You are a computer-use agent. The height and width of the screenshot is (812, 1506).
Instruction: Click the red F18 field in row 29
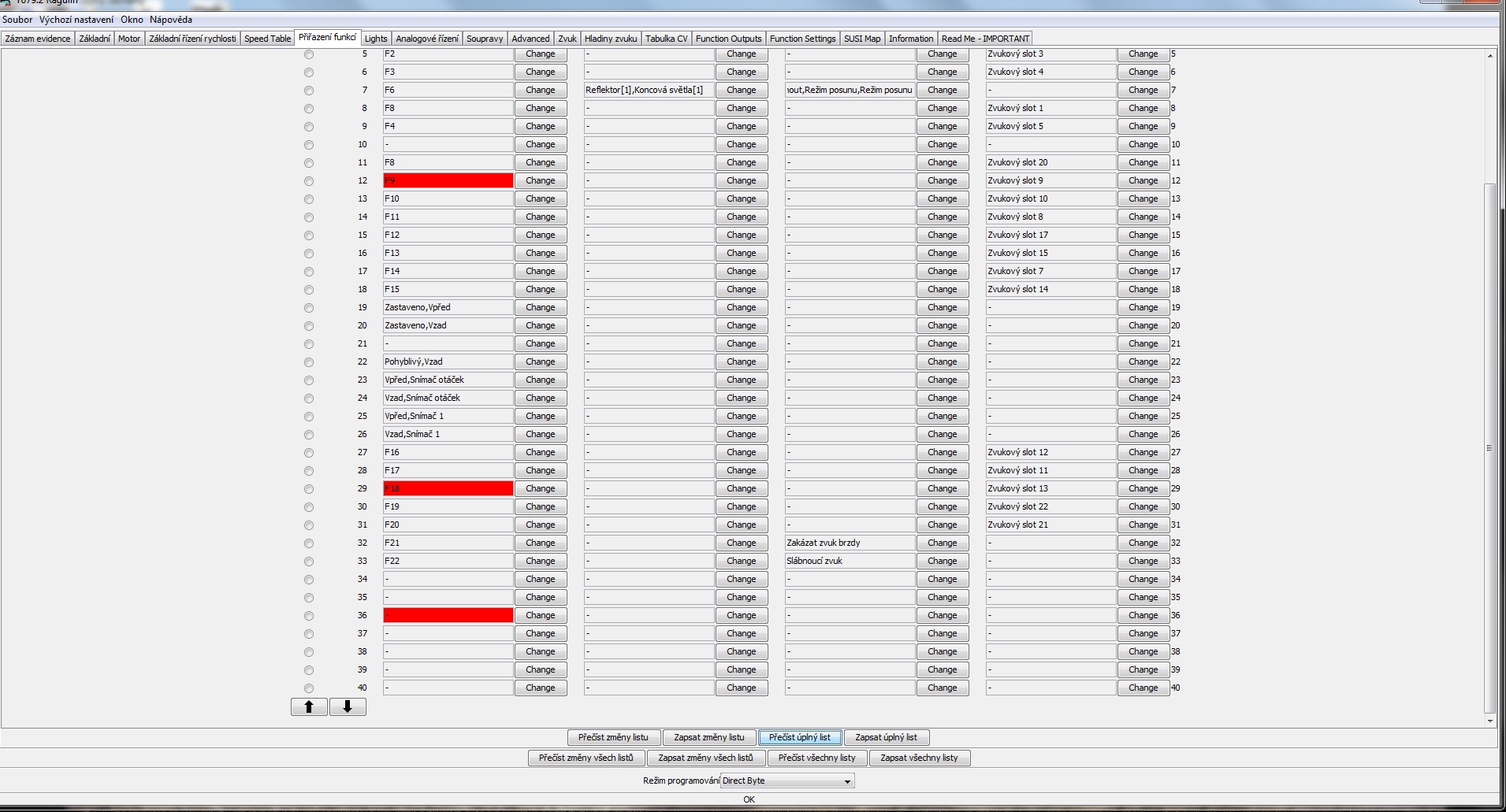448,489
